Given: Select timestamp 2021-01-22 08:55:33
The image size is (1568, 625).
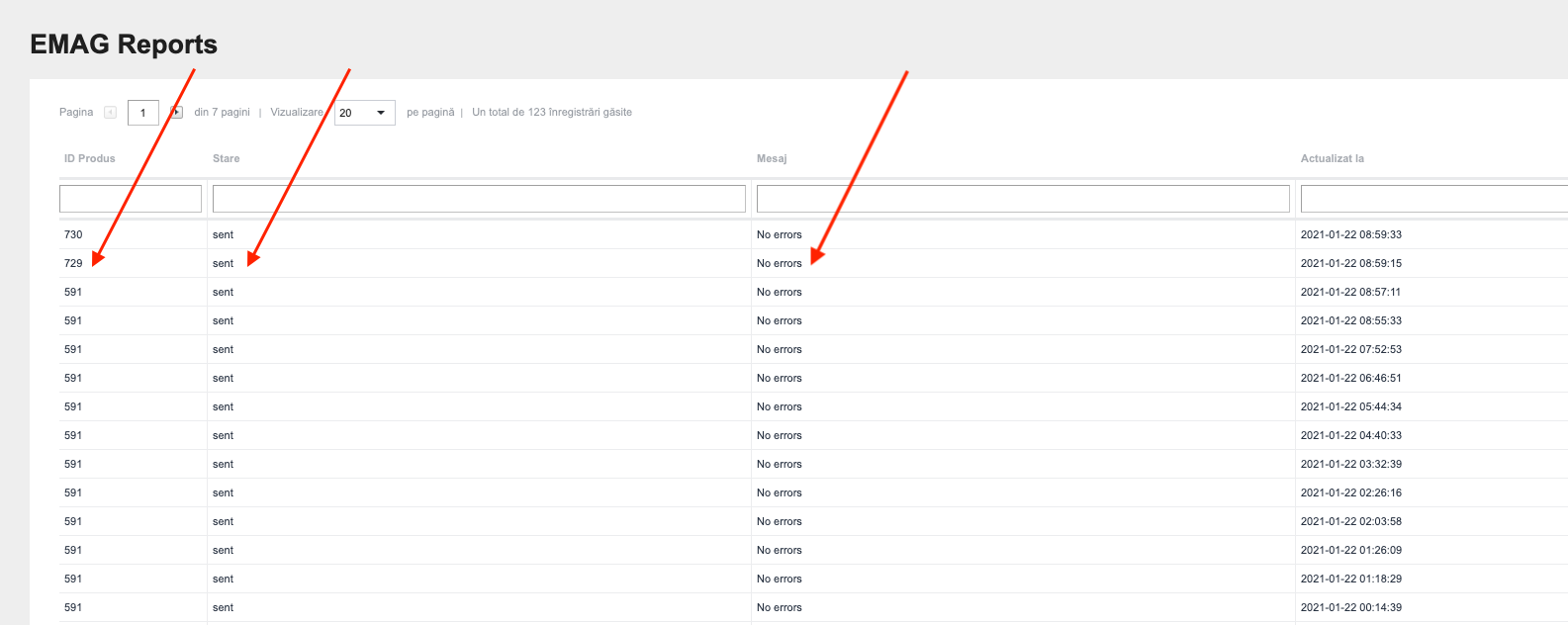Looking at the screenshot, I should pos(1351,320).
